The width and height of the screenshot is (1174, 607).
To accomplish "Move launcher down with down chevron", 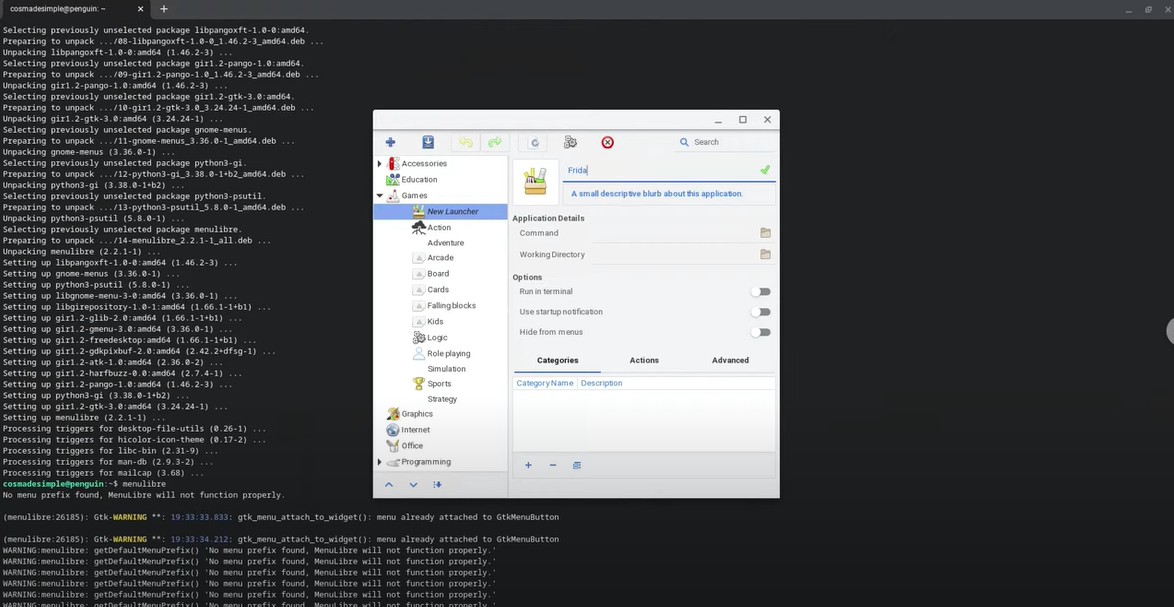I will [x=413, y=485].
